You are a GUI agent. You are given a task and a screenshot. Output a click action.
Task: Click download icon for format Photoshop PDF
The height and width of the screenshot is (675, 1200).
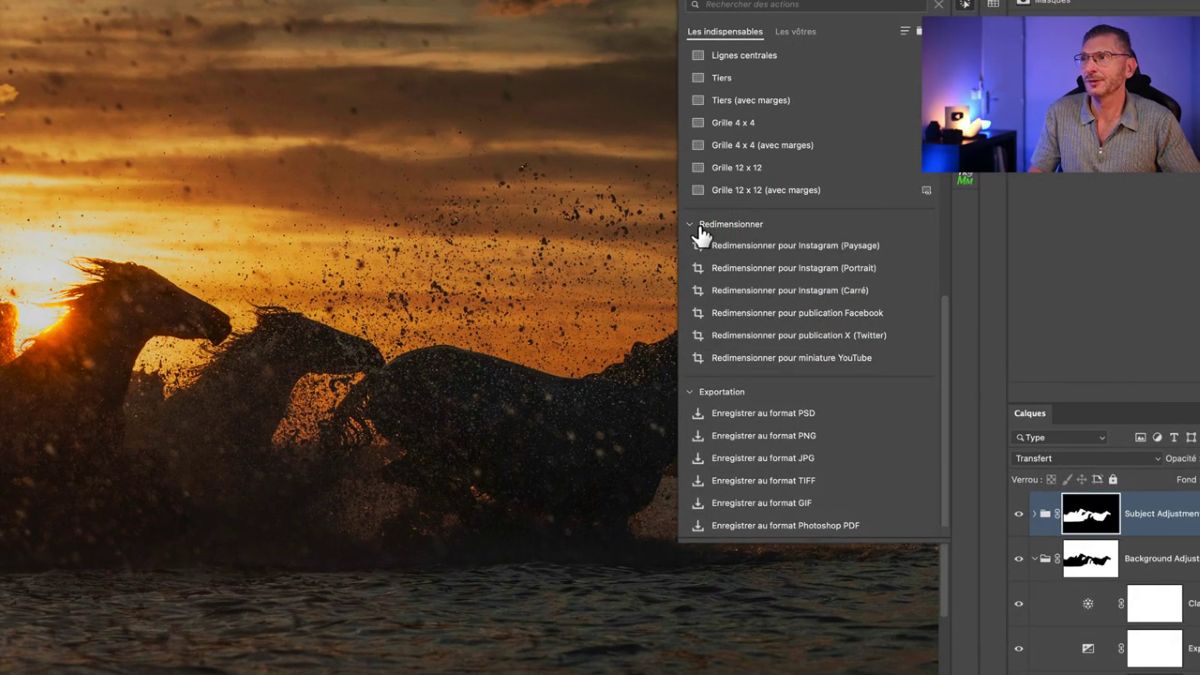point(698,526)
